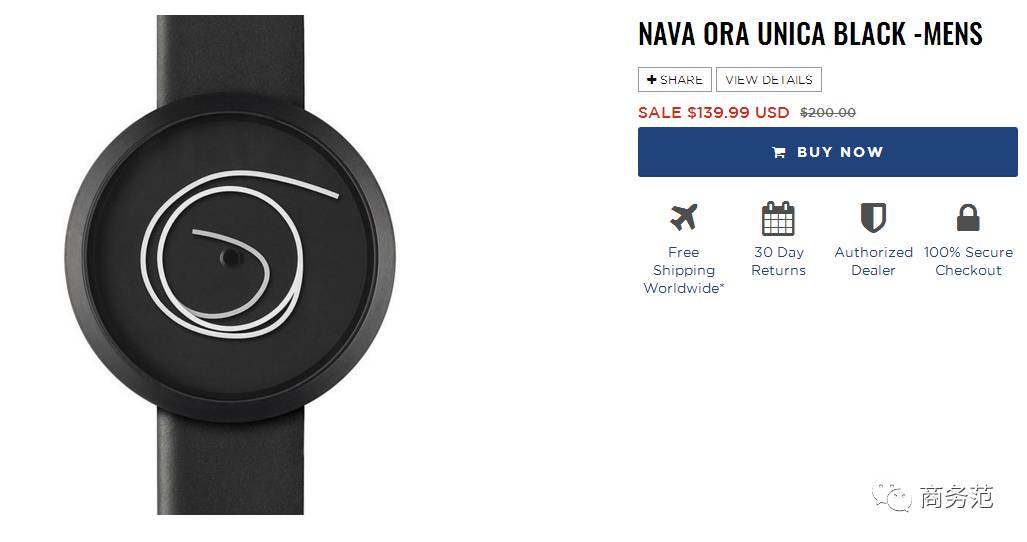Screen dimensions: 1027x542
Task: Click the WeChat logo watermark icon
Action: 891,497
